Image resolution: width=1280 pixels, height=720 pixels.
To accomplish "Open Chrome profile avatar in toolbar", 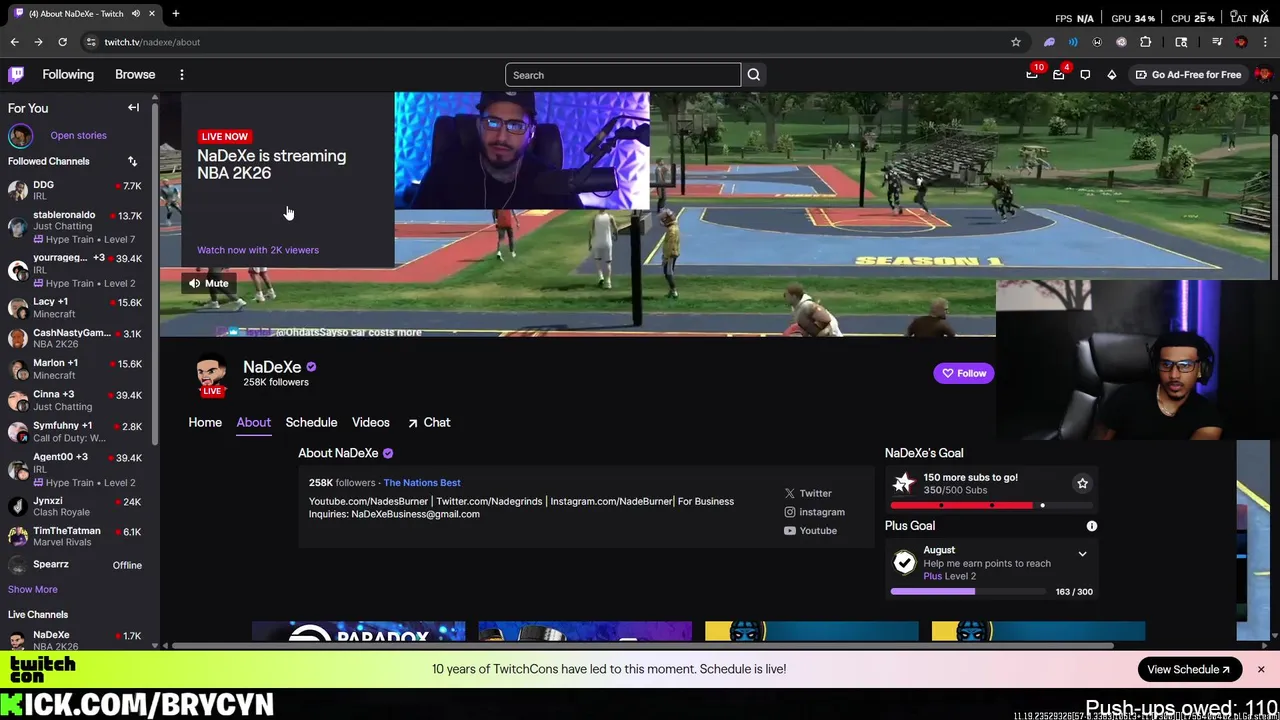I will [1241, 42].
